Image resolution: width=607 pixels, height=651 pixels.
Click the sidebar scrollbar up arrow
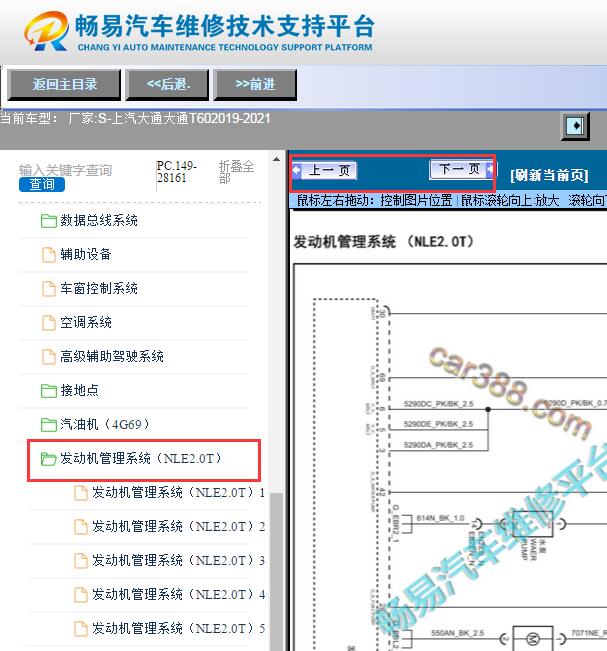click(x=277, y=159)
